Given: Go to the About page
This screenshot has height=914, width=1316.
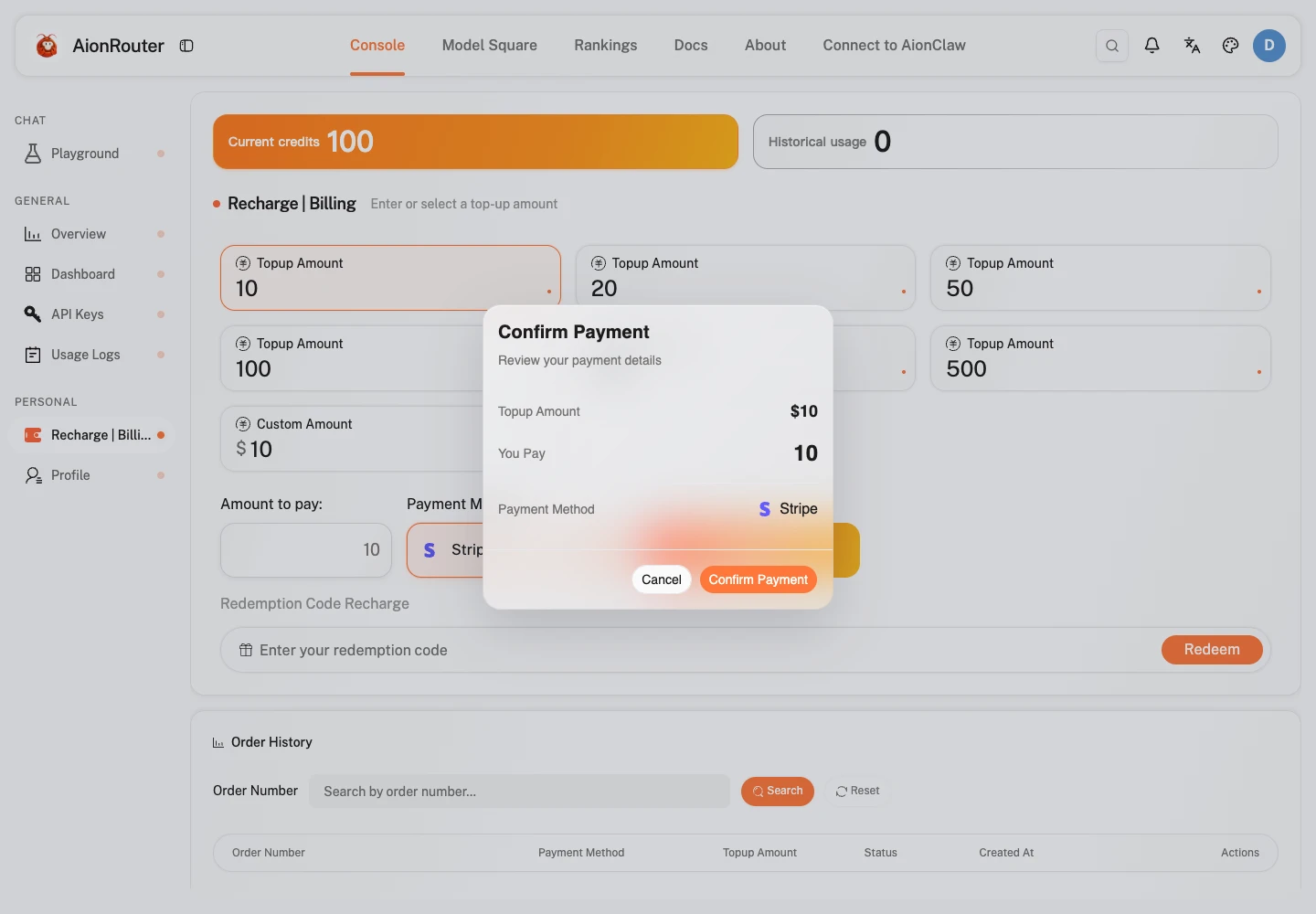Looking at the screenshot, I should coord(765,45).
